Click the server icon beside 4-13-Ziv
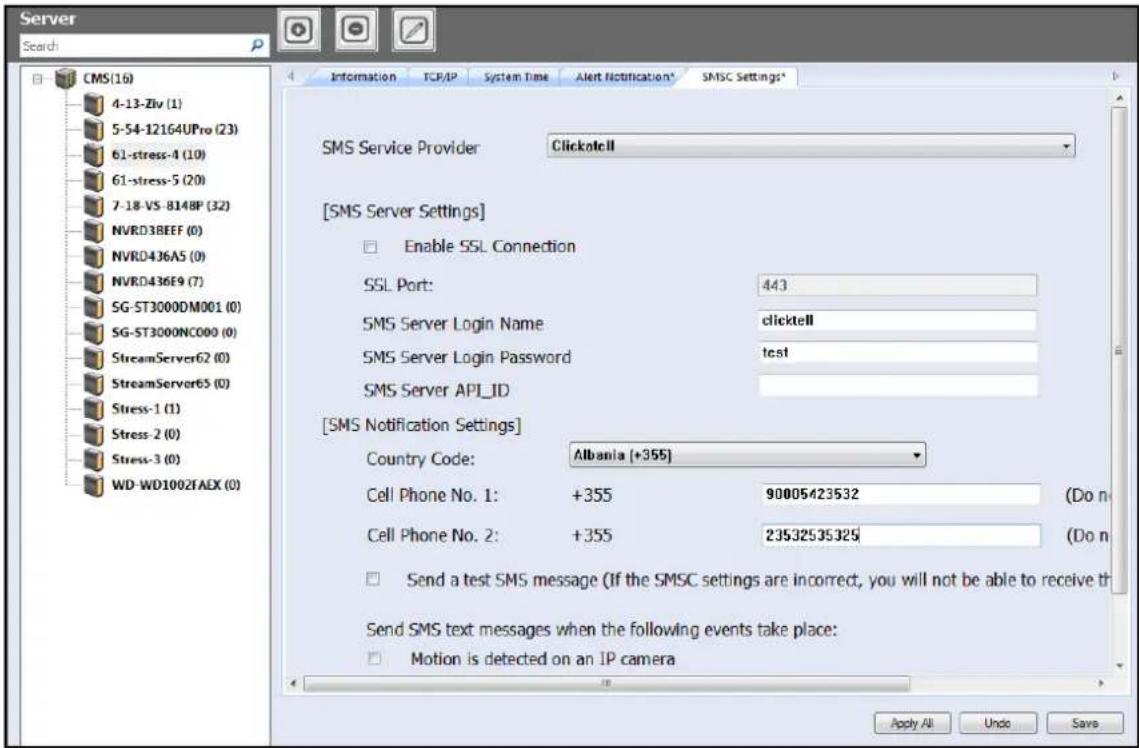The width and height of the screenshot is (1139, 748). 94,104
